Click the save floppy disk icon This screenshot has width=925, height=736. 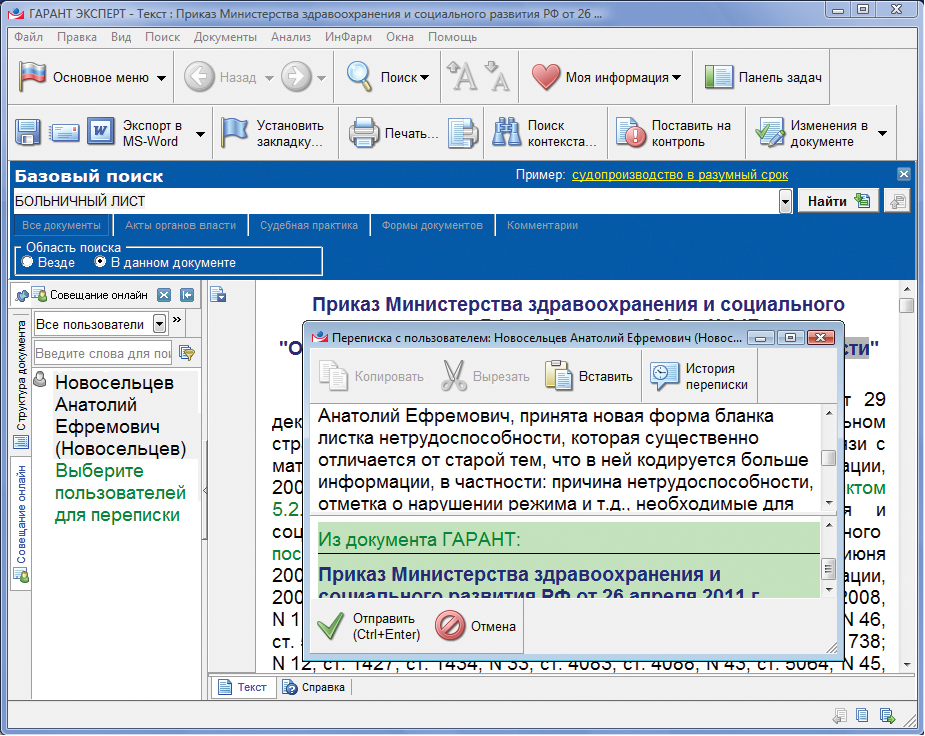click(27, 133)
